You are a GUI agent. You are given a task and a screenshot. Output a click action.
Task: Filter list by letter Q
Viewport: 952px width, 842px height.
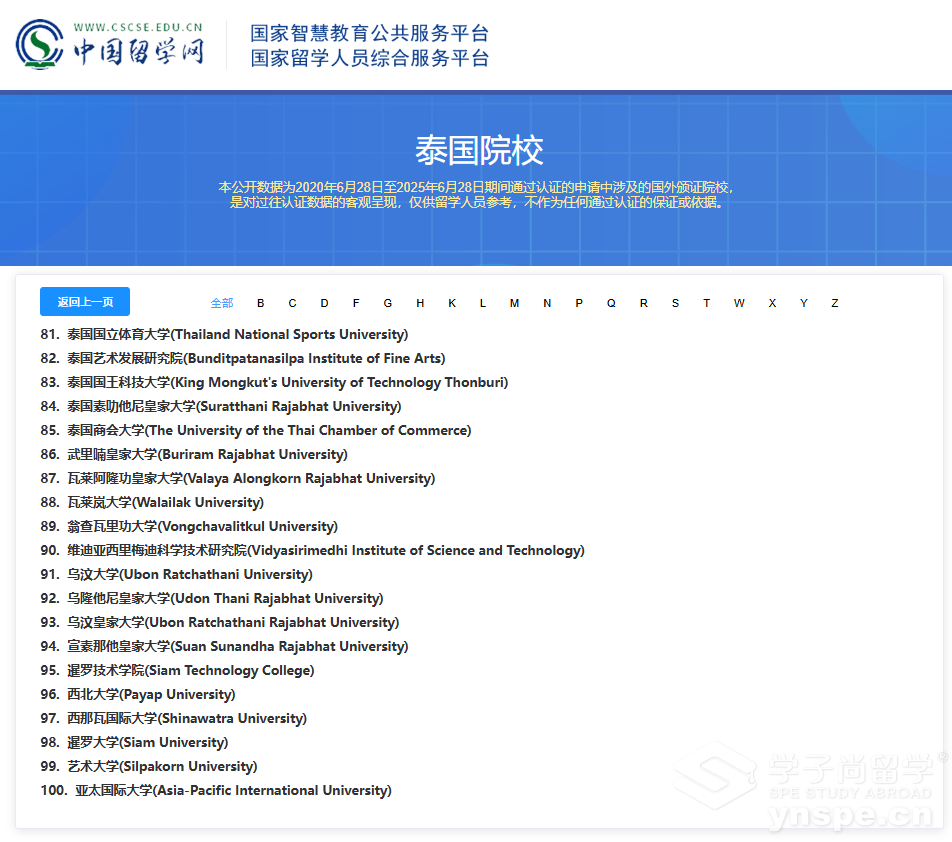point(611,303)
